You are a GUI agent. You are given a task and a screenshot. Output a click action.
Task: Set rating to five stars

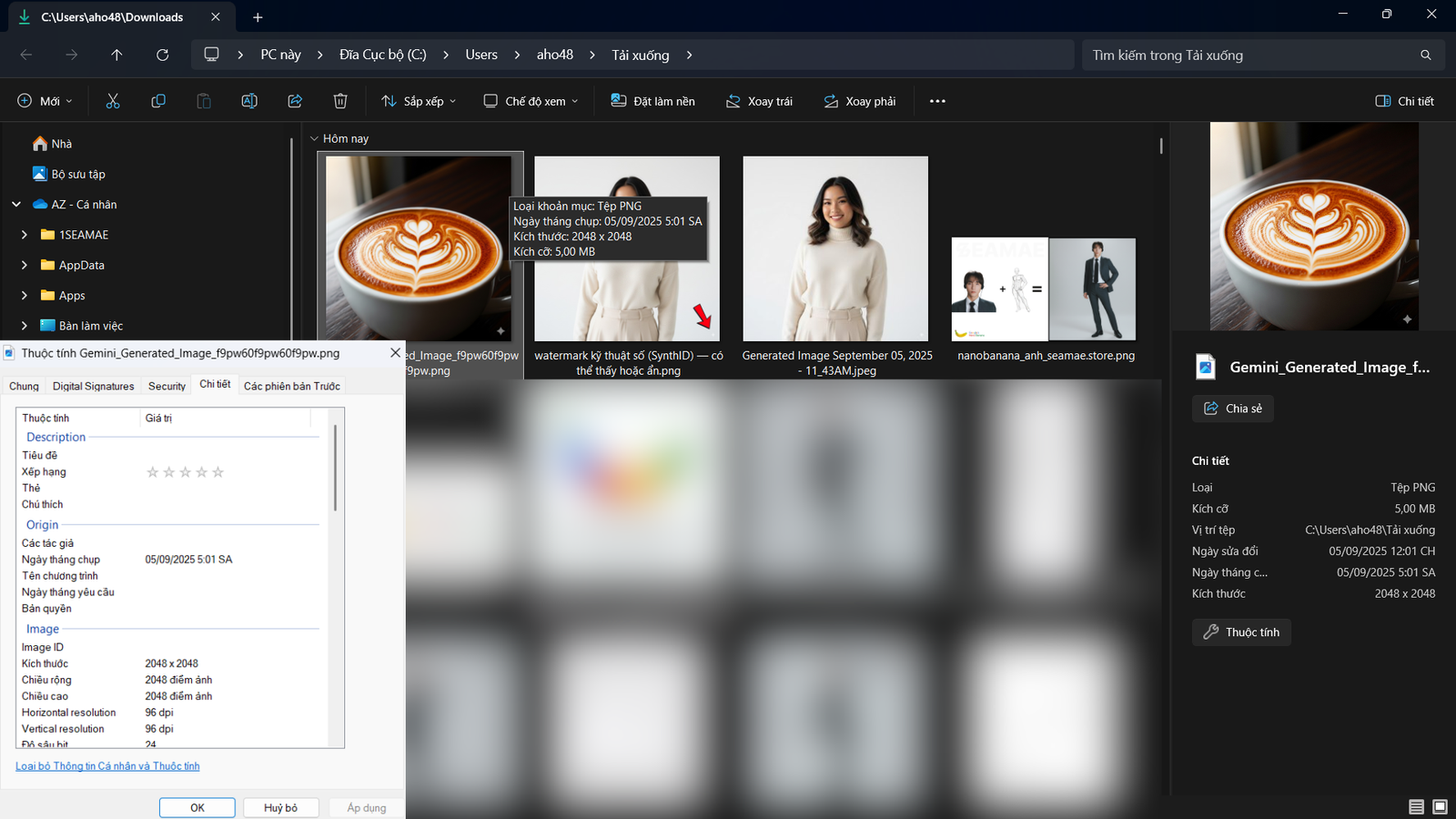pos(217,471)
